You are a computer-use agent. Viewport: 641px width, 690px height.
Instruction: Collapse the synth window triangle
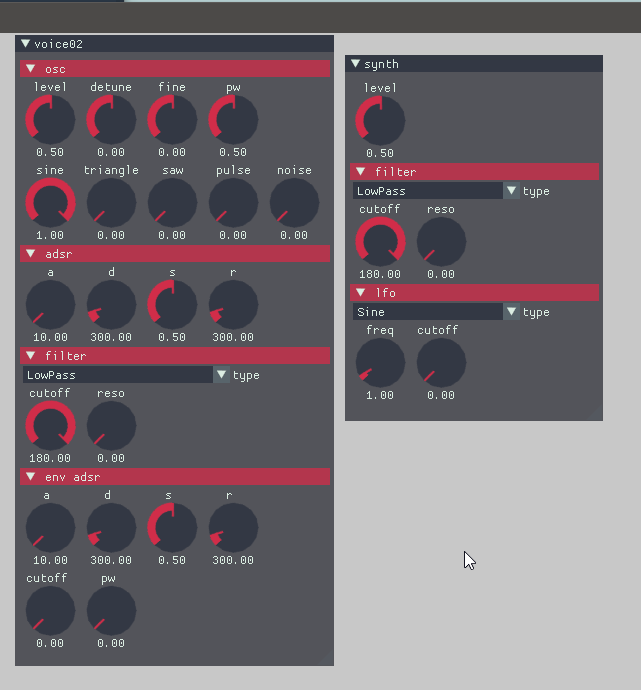coord(355,64)
